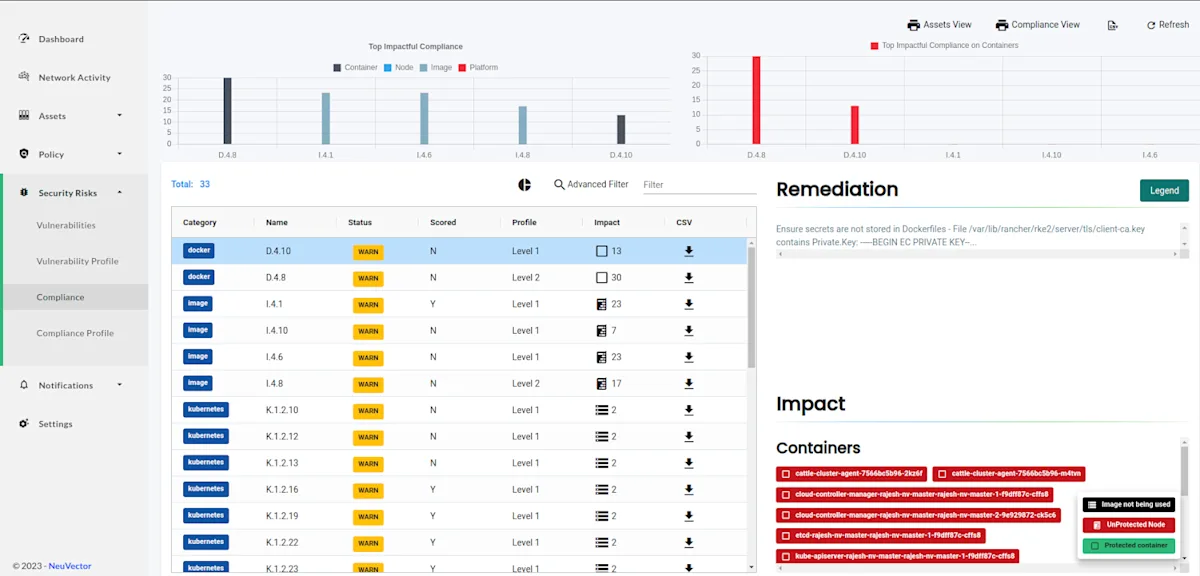Click the D.4.8 bar in container chart
This screenshot has width=1200, height=576.
click(756, 100)
